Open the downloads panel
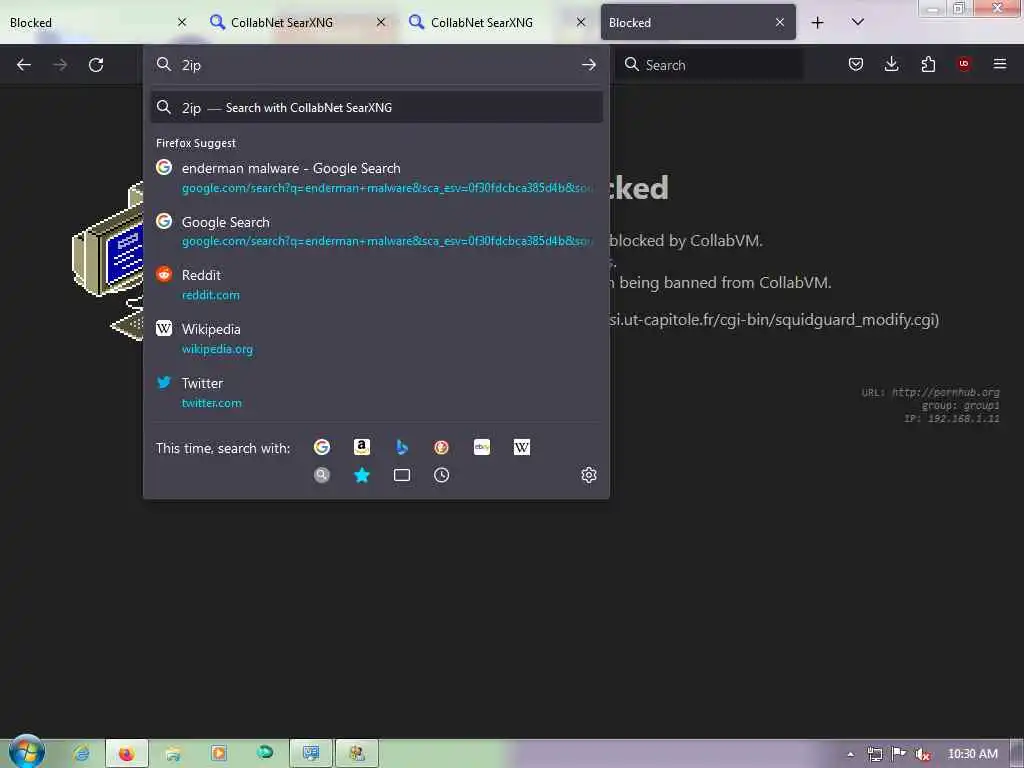Image resolution: width=1024 pixels, height=768 pixels. click(x=891, y=64)
